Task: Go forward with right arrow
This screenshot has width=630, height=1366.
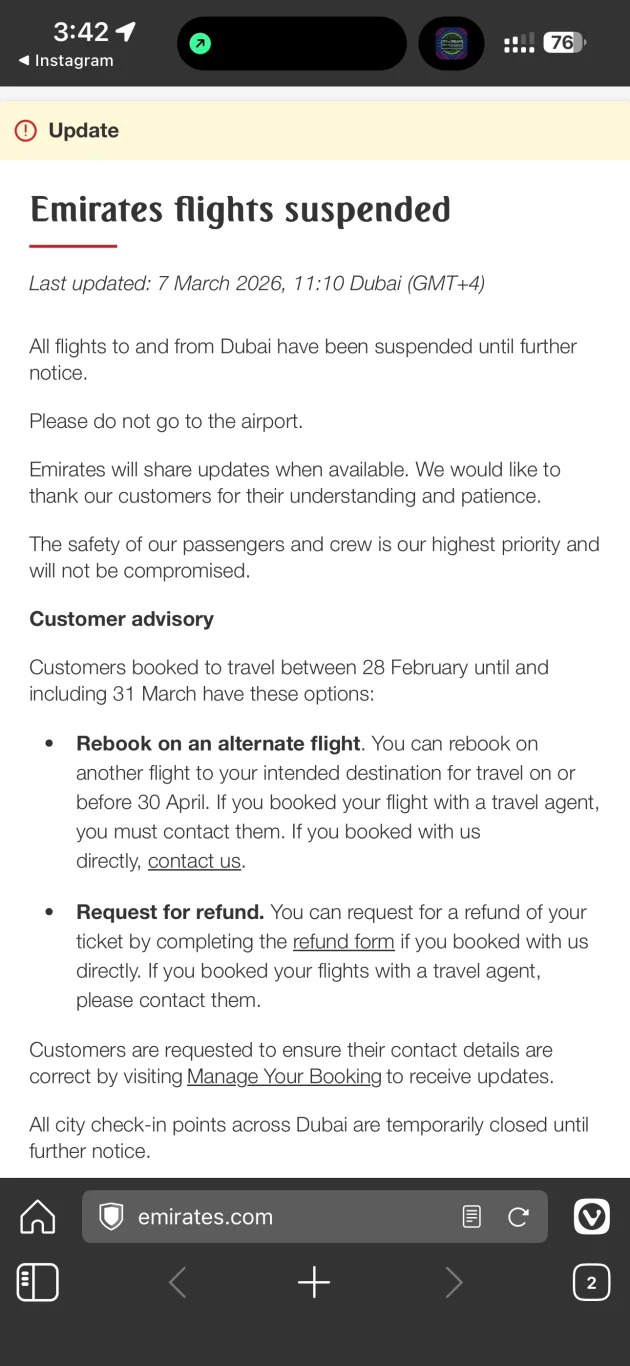Action: click(x=454, y=1282)
